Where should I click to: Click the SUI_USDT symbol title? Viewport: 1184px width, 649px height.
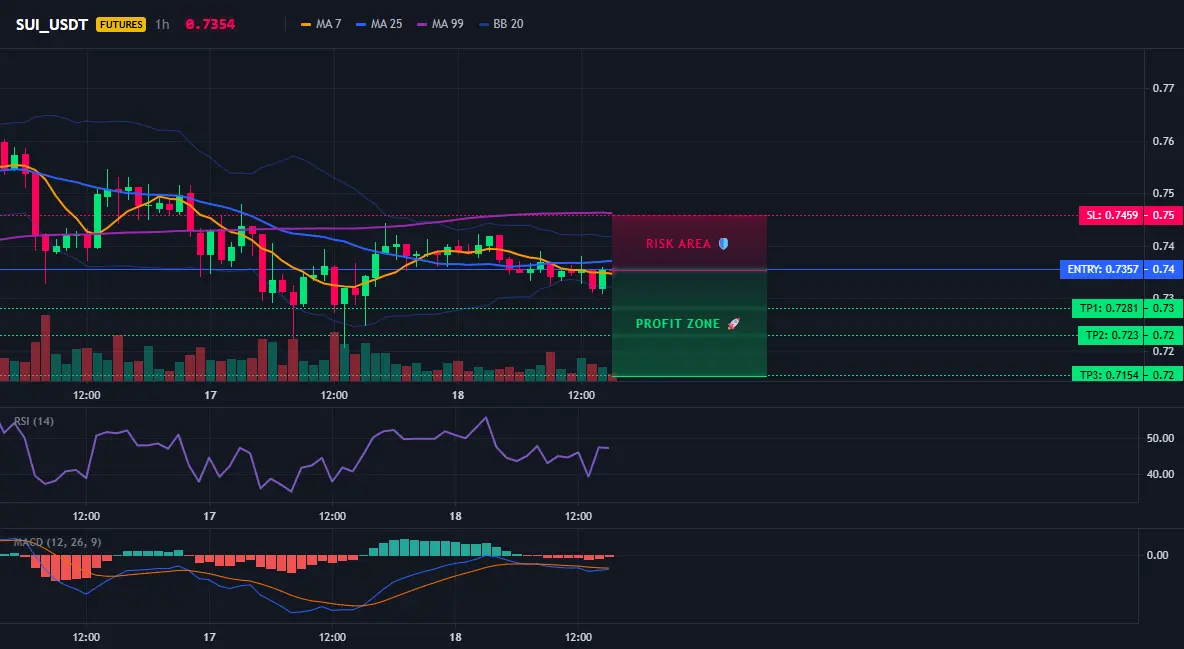pos(52,24)
